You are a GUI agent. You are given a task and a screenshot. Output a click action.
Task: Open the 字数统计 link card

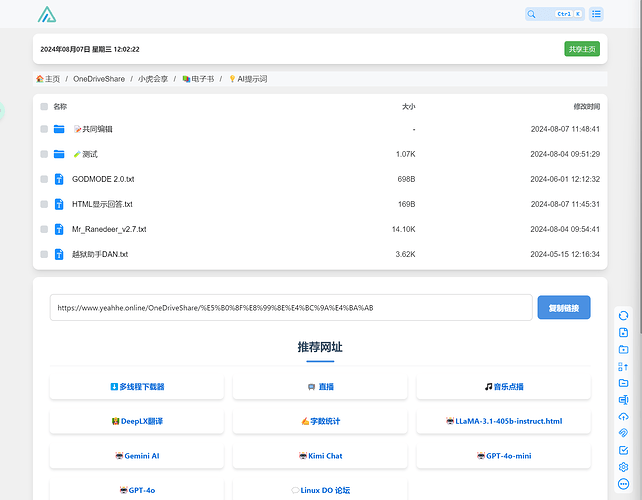320,421
